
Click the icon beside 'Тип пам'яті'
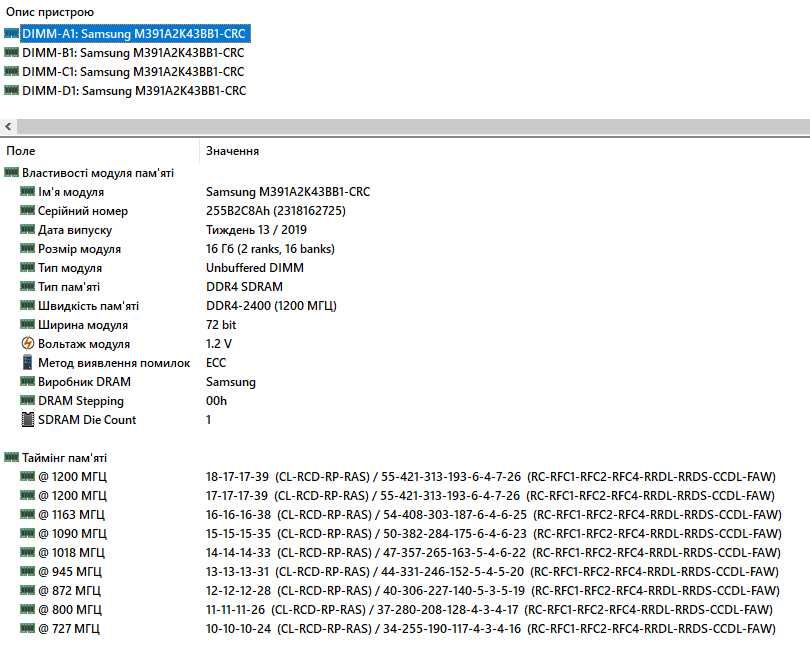27,286
